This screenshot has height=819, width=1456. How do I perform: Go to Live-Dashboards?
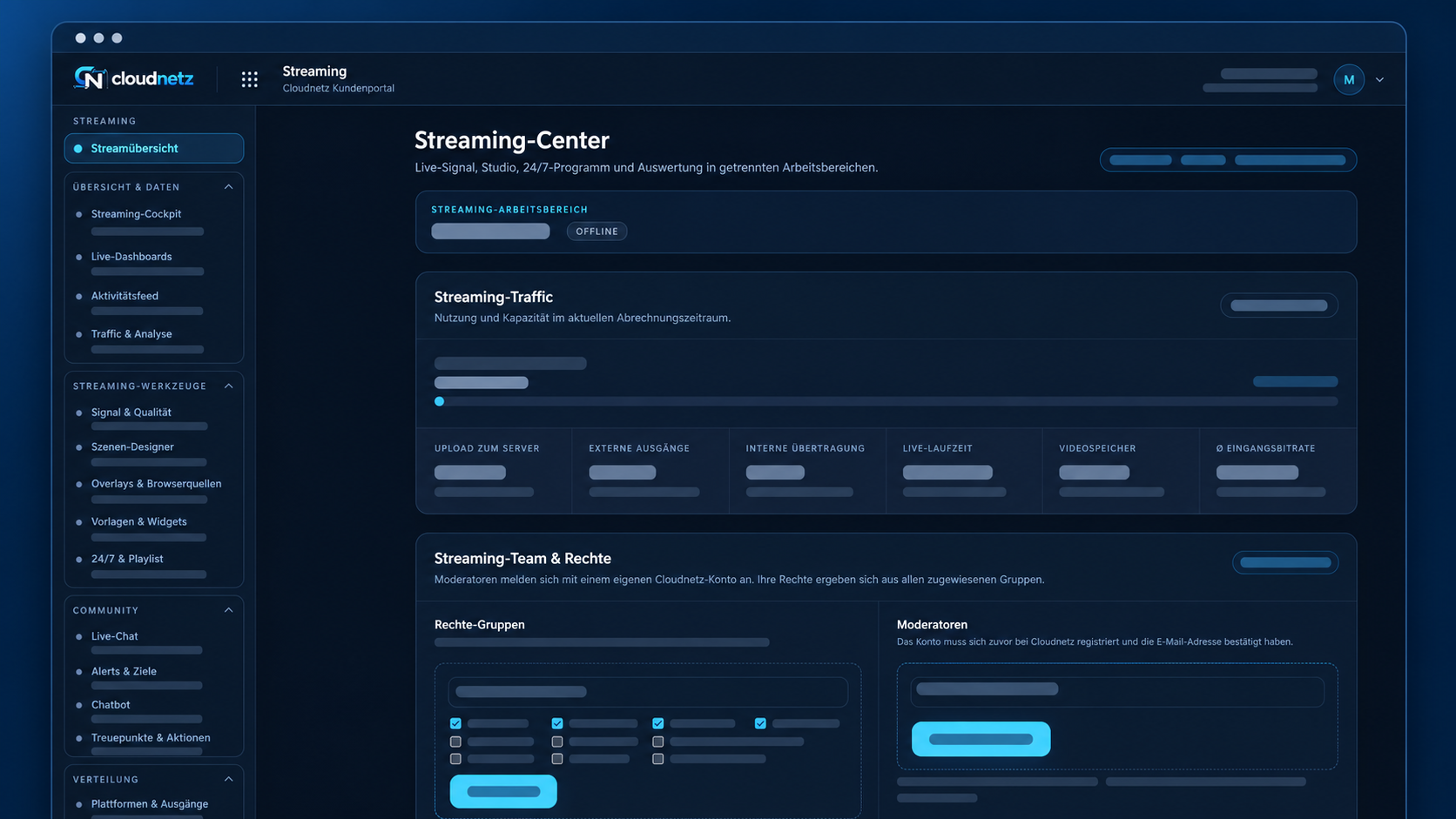131,257
